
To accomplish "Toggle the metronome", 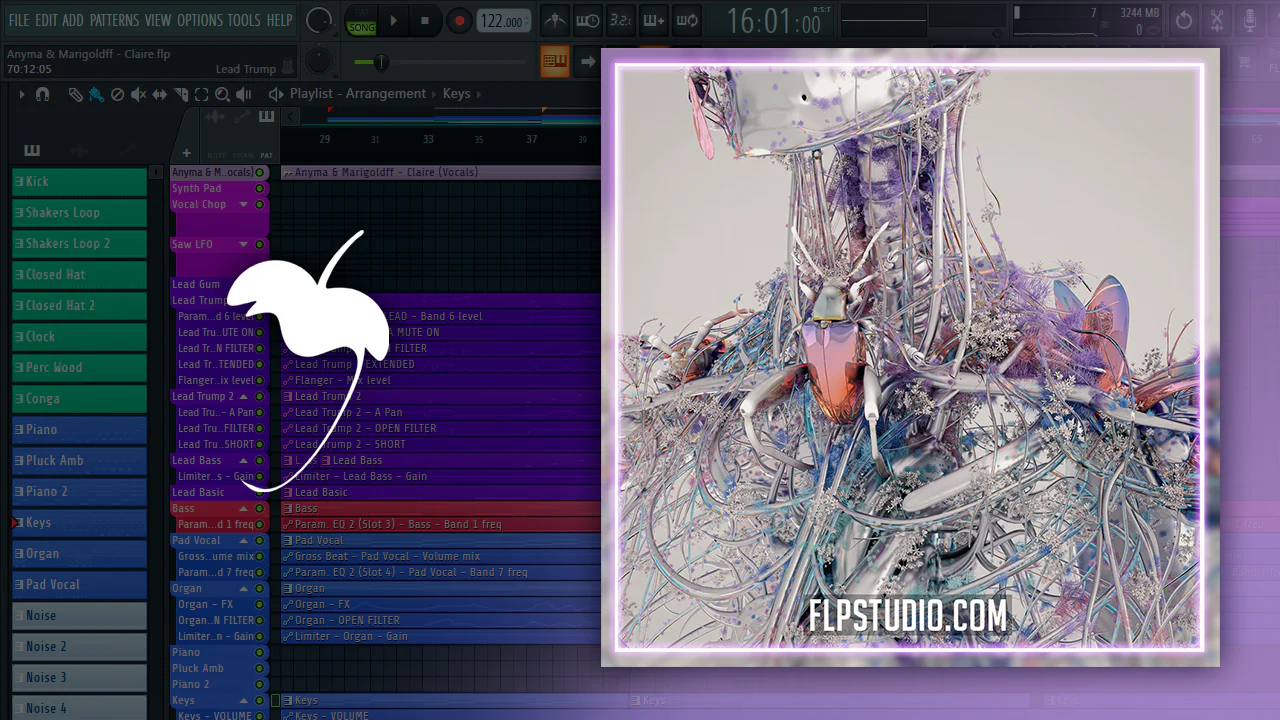I will [554, 20].
